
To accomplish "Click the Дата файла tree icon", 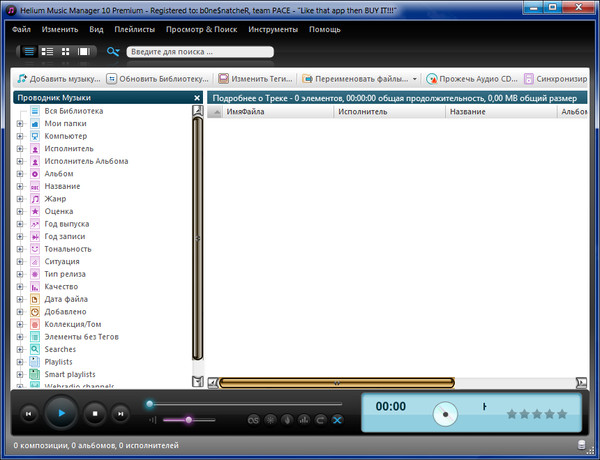I will [35, 299].
